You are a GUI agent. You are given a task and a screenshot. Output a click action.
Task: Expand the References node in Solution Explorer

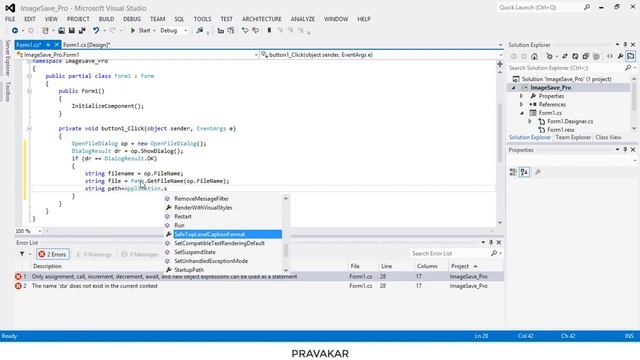coord(522,104)
